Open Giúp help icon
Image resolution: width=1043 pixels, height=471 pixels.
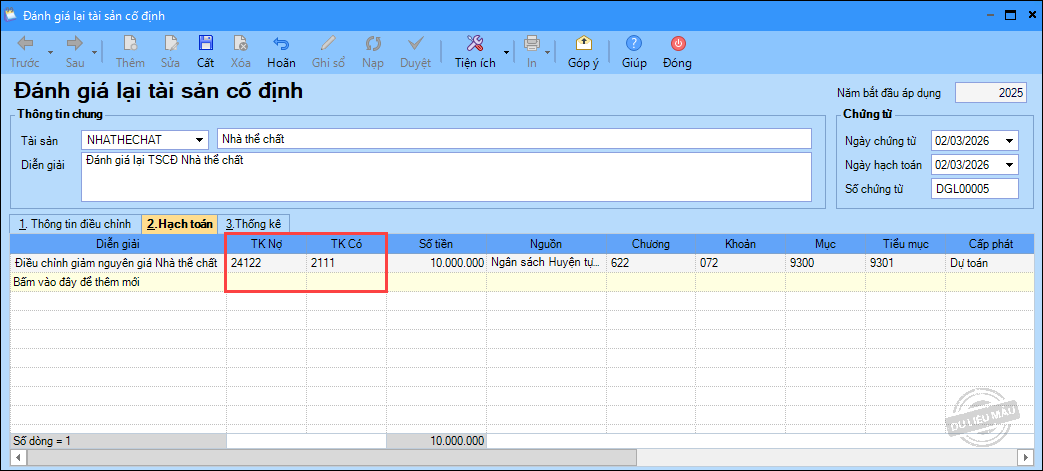pos(634,44)
